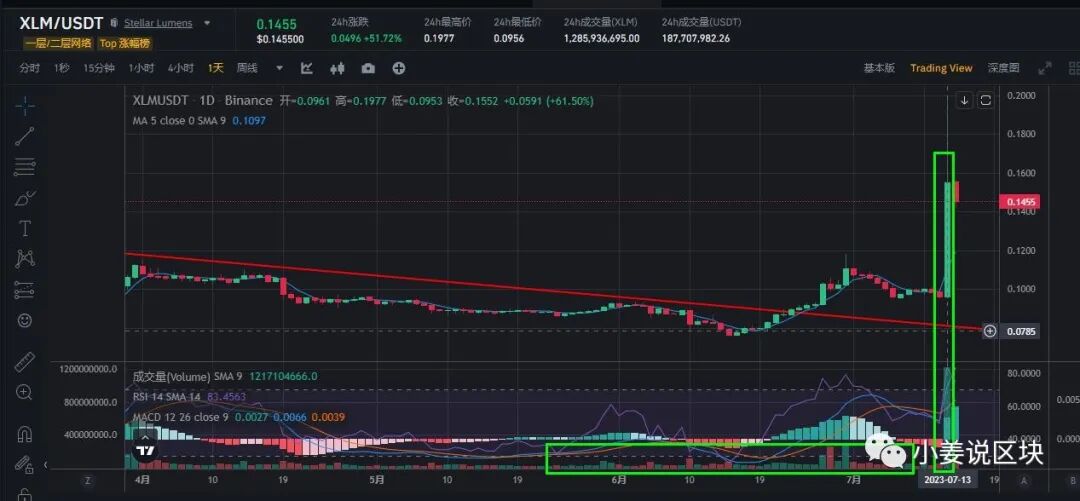Click the XLM/USDT pair heading

tap(61, 23)
